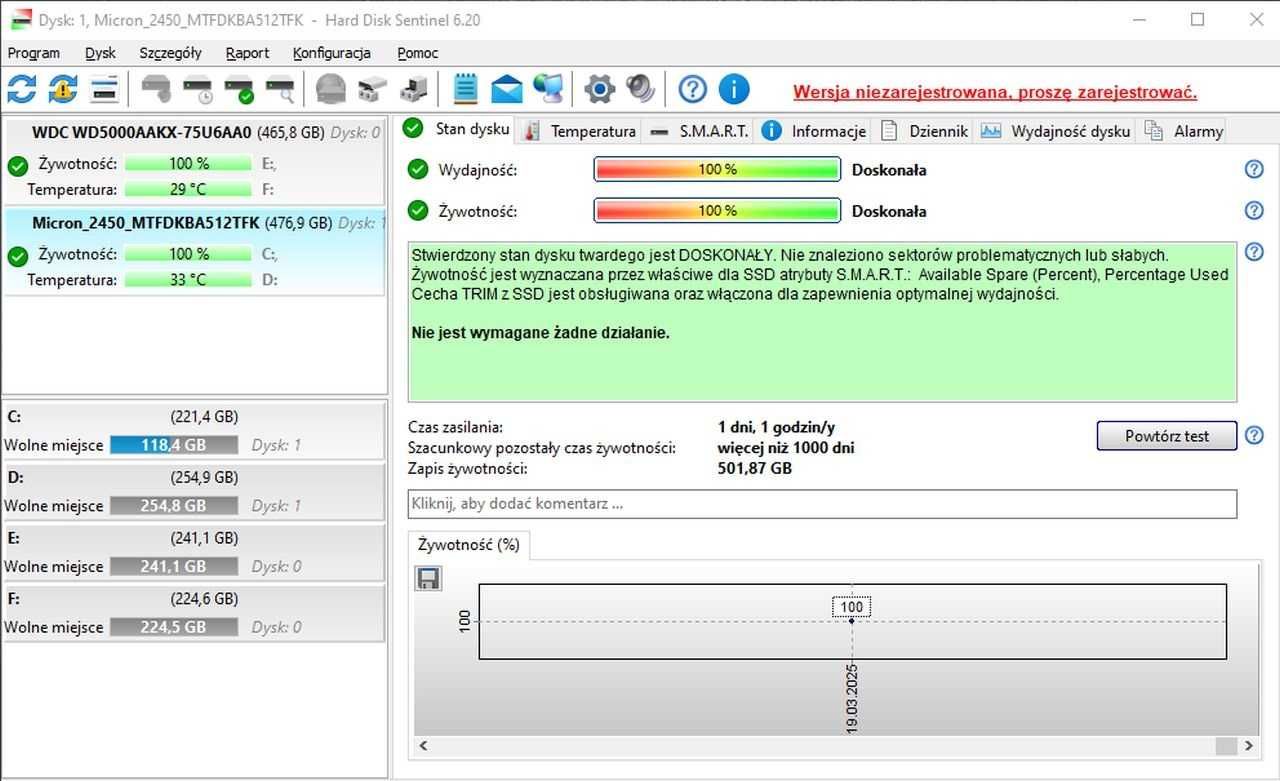Click WDC temperature value 29 °C
Viewport: 1280px width, 781px height.
[189, 189]
